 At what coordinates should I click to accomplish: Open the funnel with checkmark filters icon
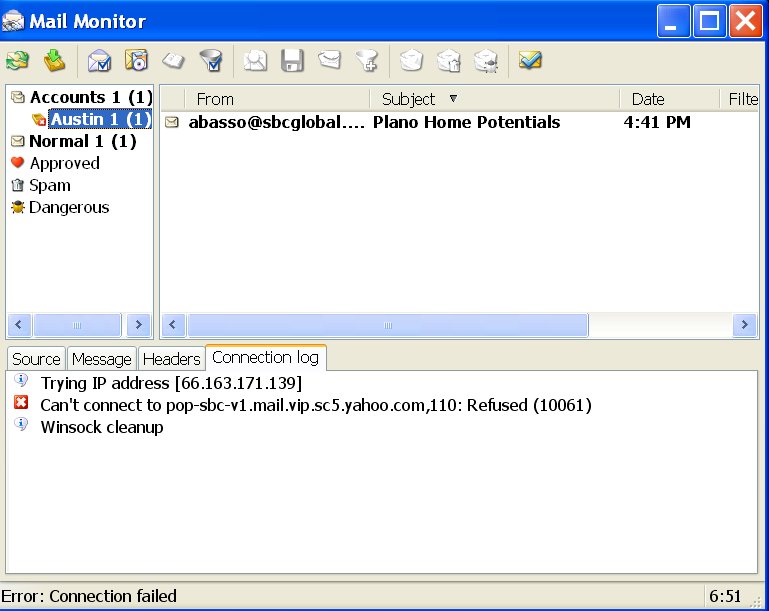(211, 61)
